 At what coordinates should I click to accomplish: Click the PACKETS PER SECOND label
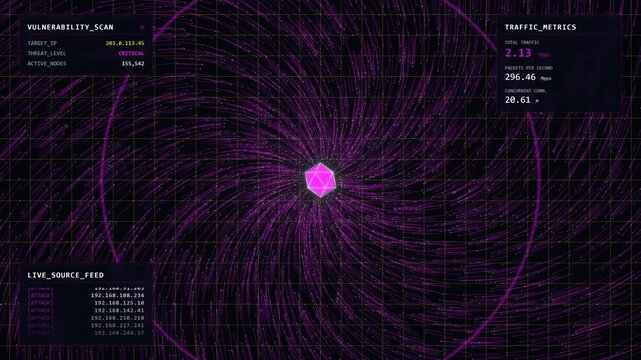click(x=529, y=68)
